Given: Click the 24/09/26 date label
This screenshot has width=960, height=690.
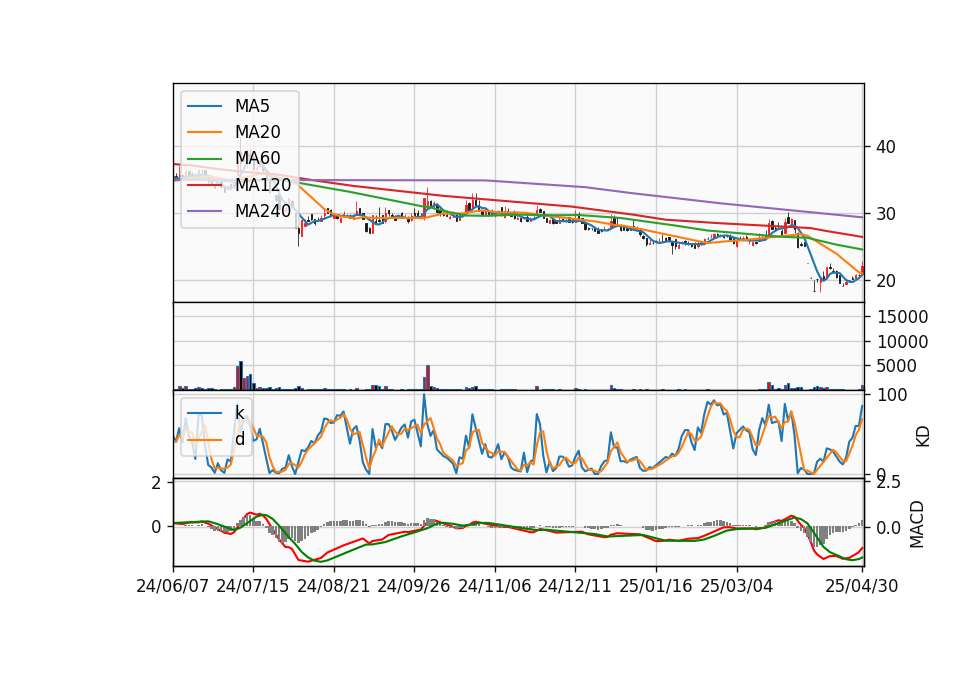Looking at the screenshot, I should pyautogui.click(x=413, y=586).
